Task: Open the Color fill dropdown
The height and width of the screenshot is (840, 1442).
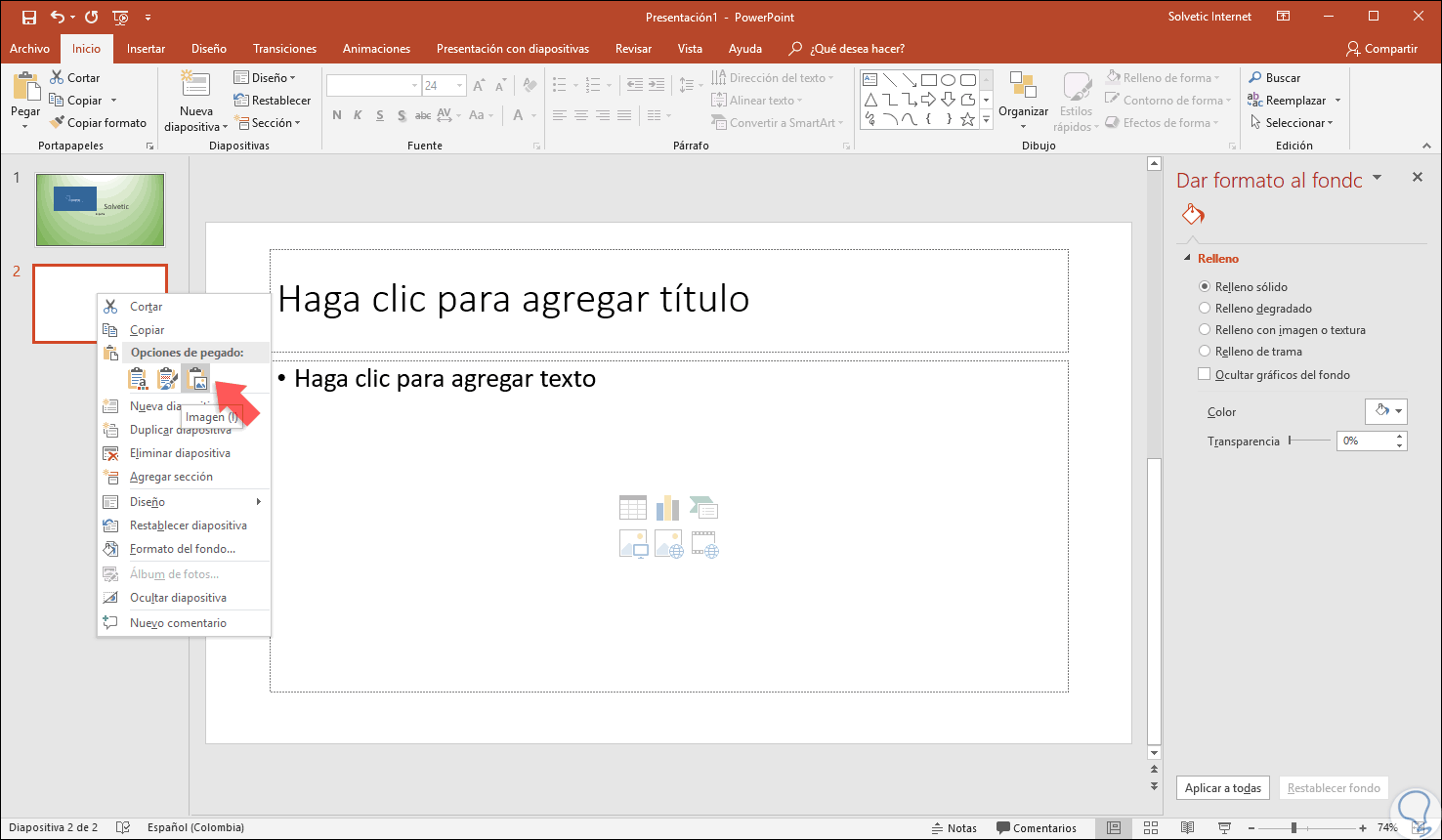Action: click(1386, 411)
